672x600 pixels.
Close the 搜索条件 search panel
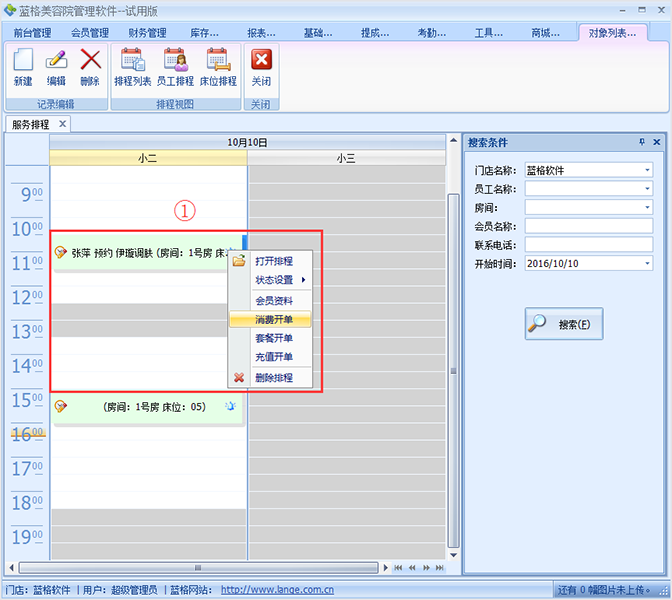(657, 142)
